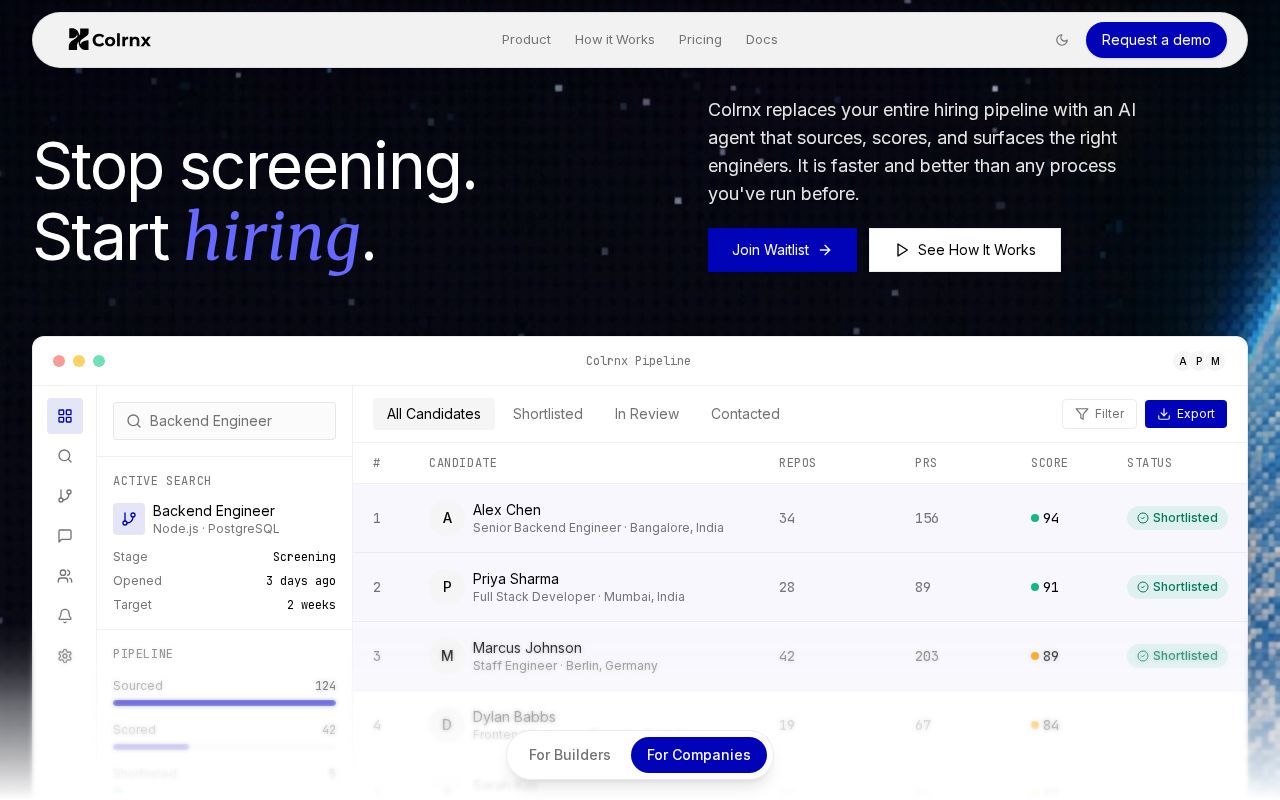Viewport: 1280px width, 800px height.
Task: Focus the Backend Engineer search field
Action: coord(224,421)
